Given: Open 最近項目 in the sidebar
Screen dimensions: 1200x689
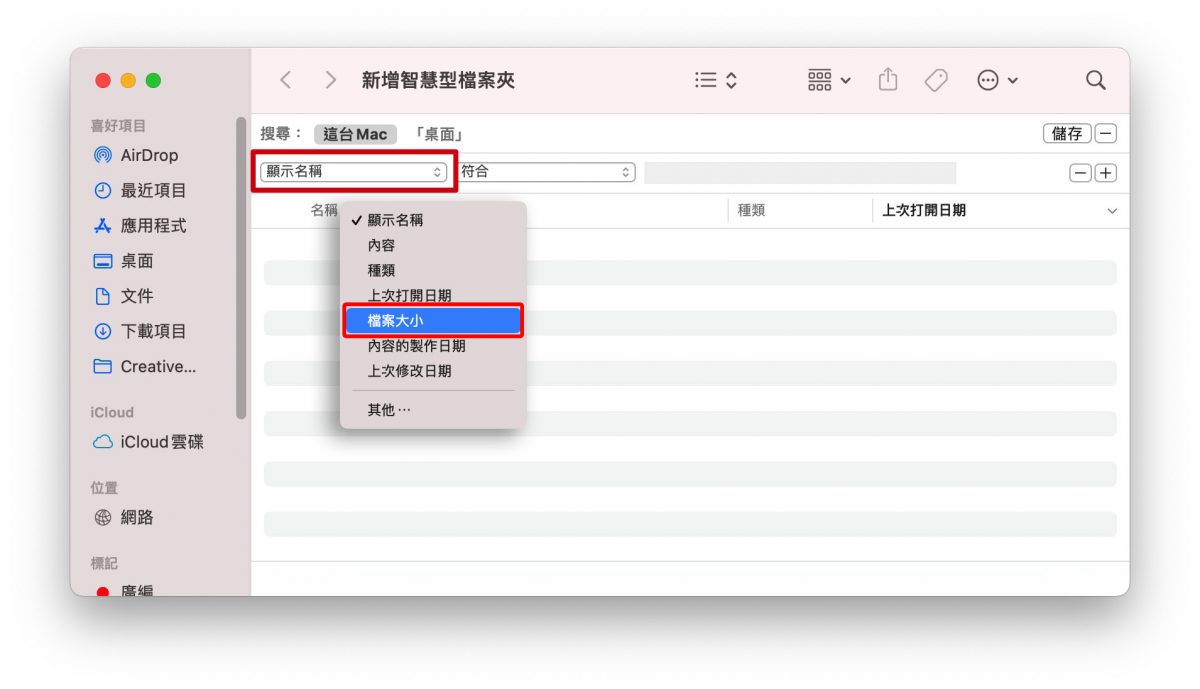Looking at the screenshot, I should click(140, 190).
